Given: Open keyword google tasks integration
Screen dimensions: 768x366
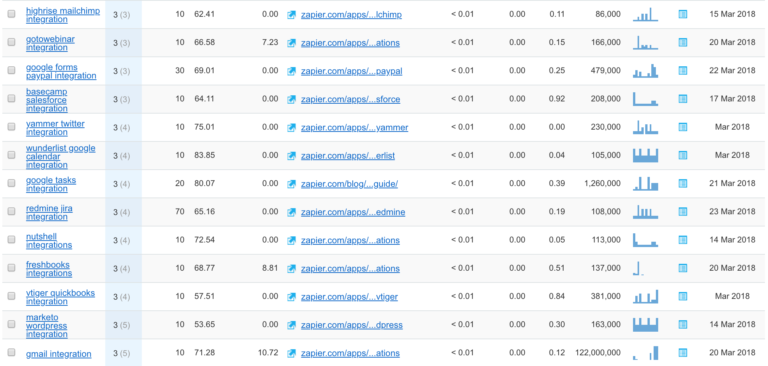Looking at the screenshot, I should point(51,184).
